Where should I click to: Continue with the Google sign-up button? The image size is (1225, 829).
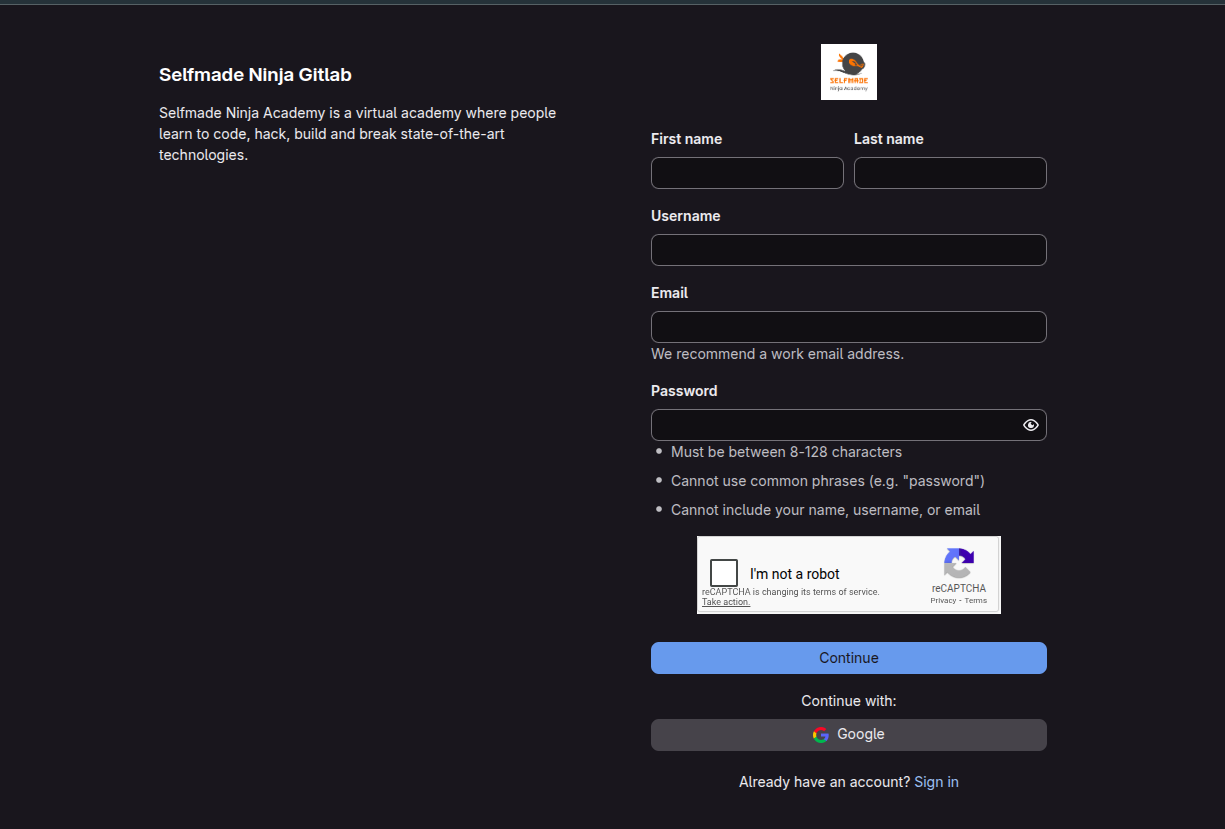click(x=848, y=735)
